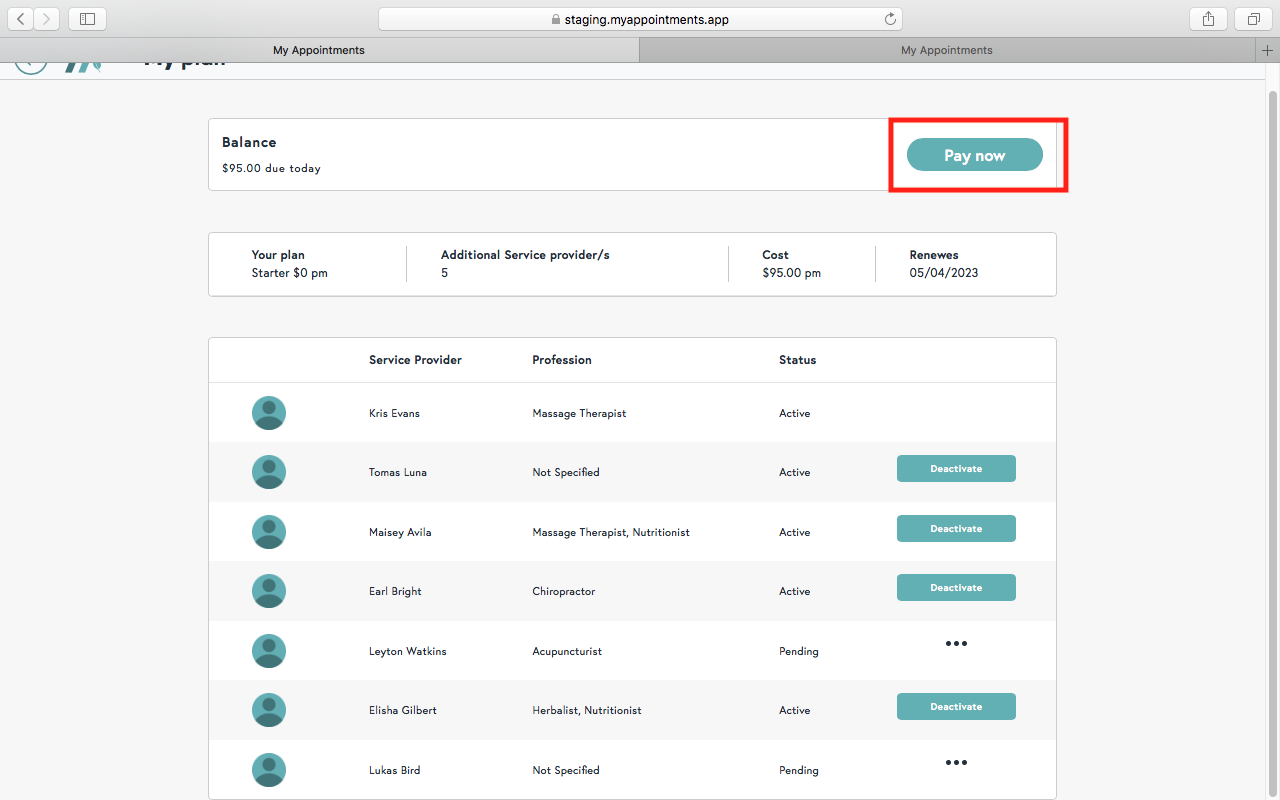Click Lukas Bird avatar icon
1280x800 pixels.
pos(269,770)
